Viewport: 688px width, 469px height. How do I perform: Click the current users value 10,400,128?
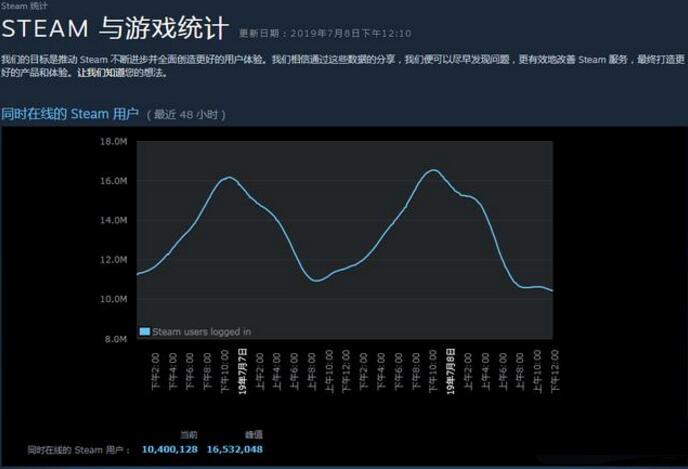(x=170, y=450)
